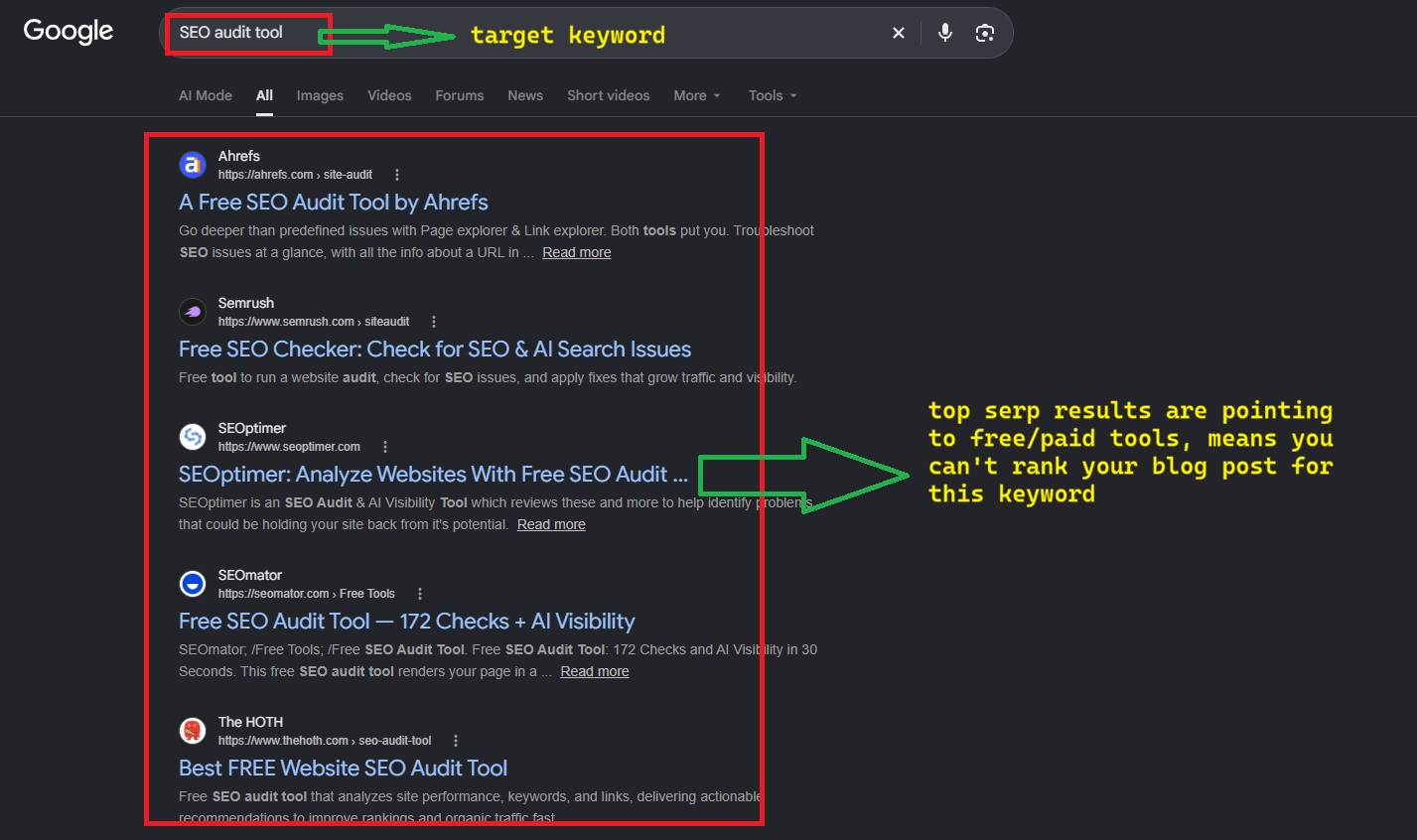Viewport: 1417px width, 840px height.
Task: Open SEOptimer Analyze Websites result title
Action: (x=433, y=475)
